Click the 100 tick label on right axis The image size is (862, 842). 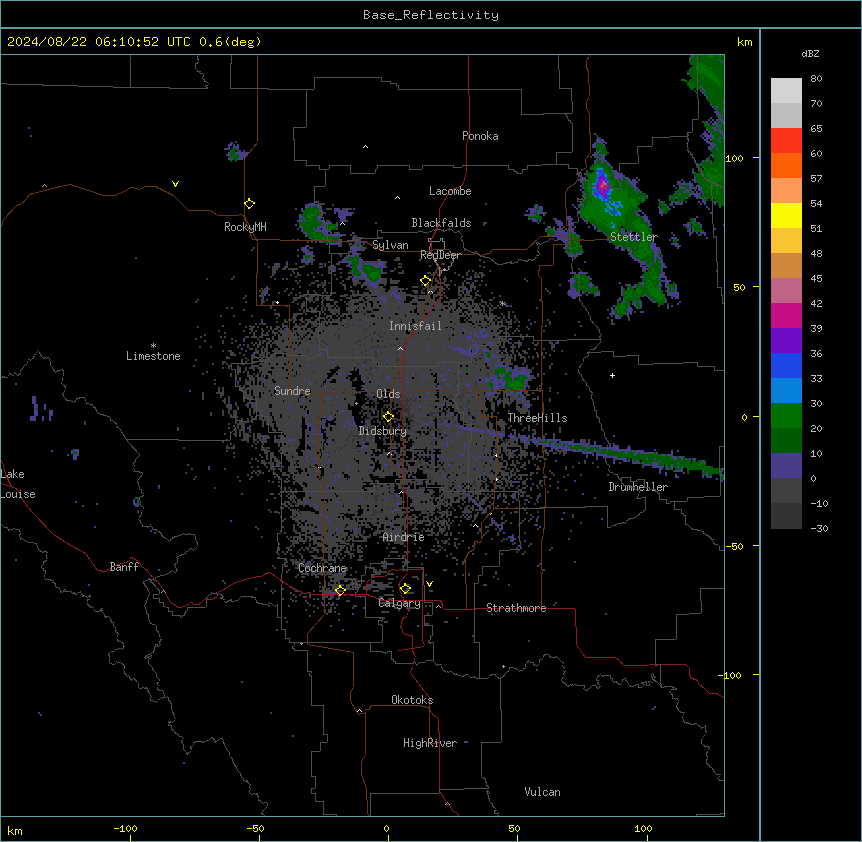(x=734, y=158)
